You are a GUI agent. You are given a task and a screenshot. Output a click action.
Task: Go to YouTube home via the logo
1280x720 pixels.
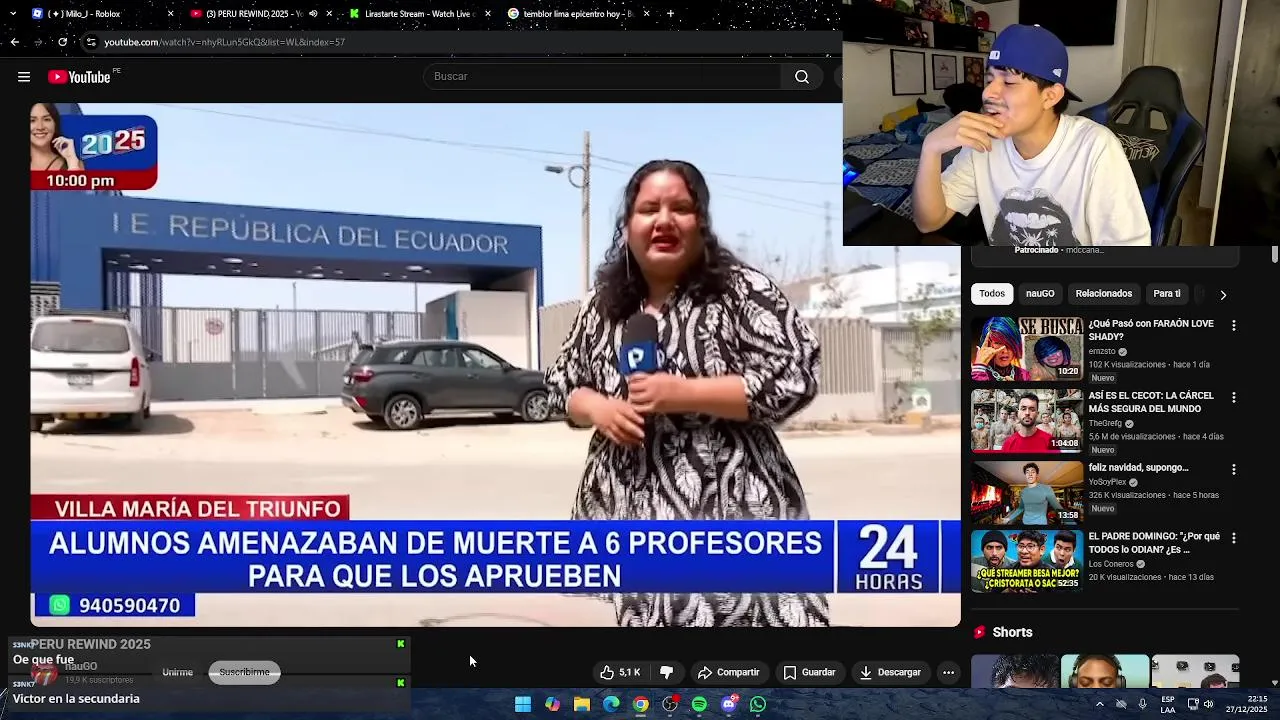coord(80,77)
